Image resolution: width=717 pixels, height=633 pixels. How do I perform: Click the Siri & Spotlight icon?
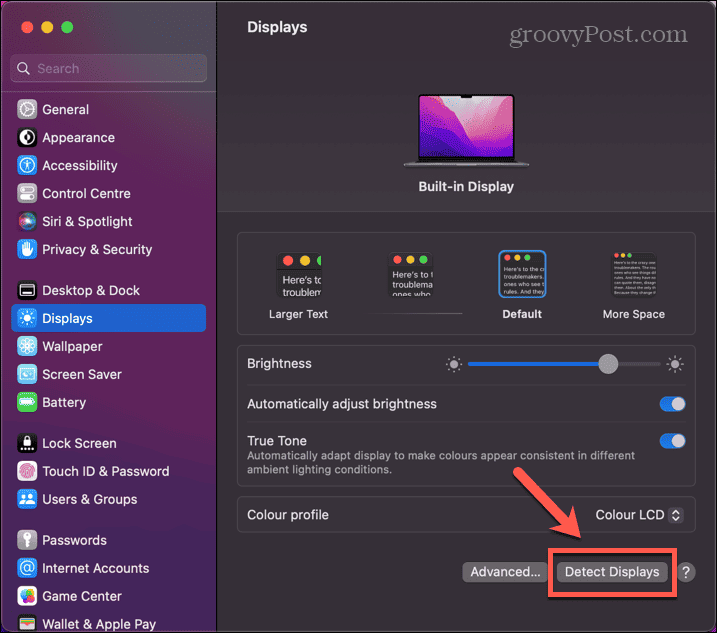[27, 221]
